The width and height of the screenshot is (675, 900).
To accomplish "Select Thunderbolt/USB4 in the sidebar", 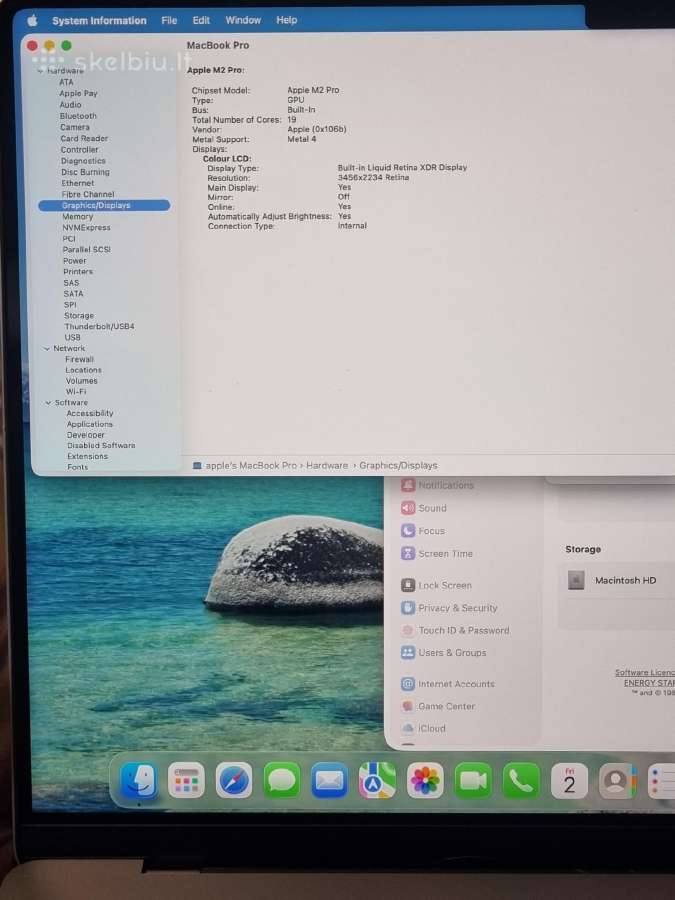I will 99,326.
